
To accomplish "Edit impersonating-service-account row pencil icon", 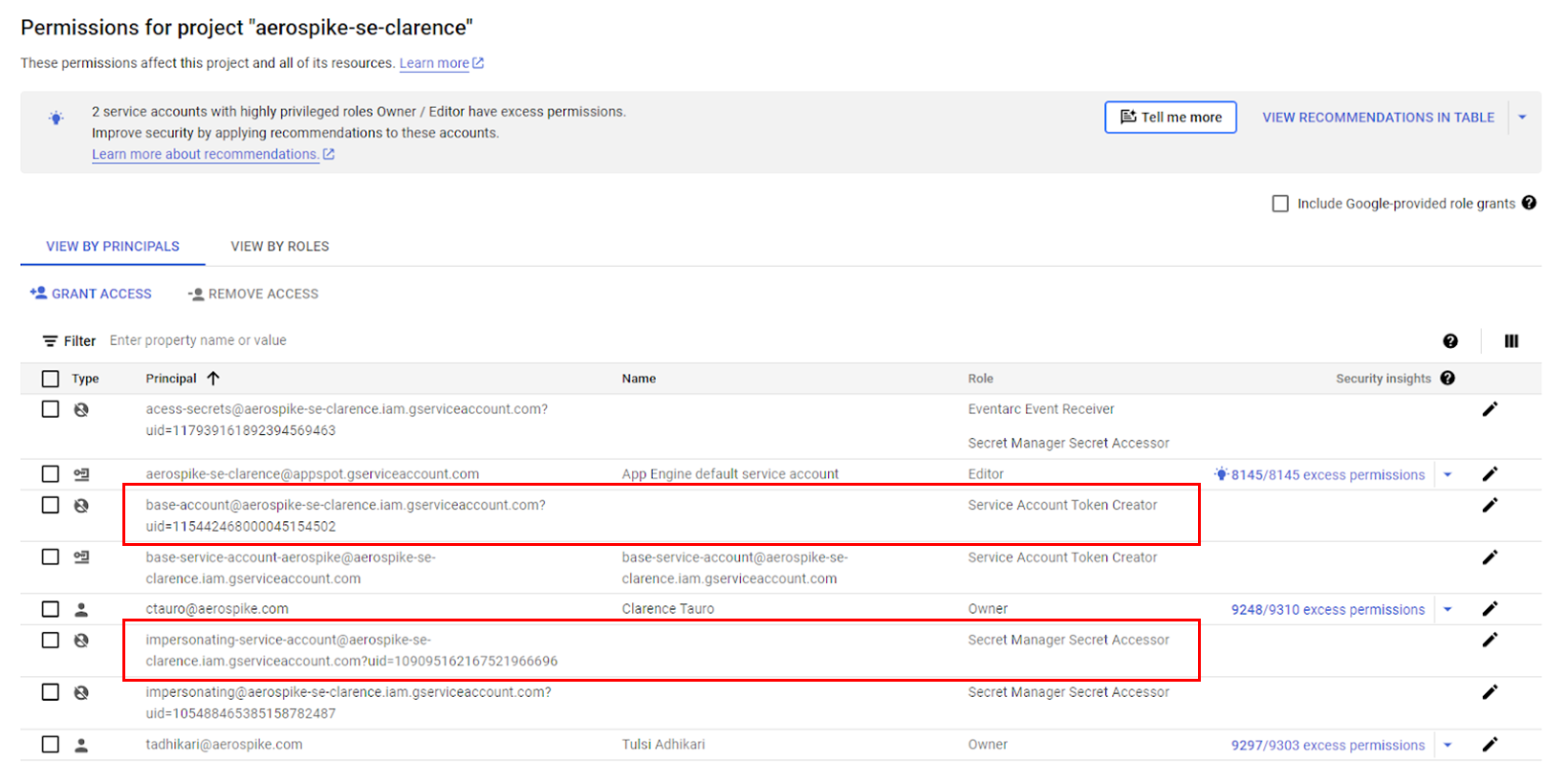I will [1490, 640].
